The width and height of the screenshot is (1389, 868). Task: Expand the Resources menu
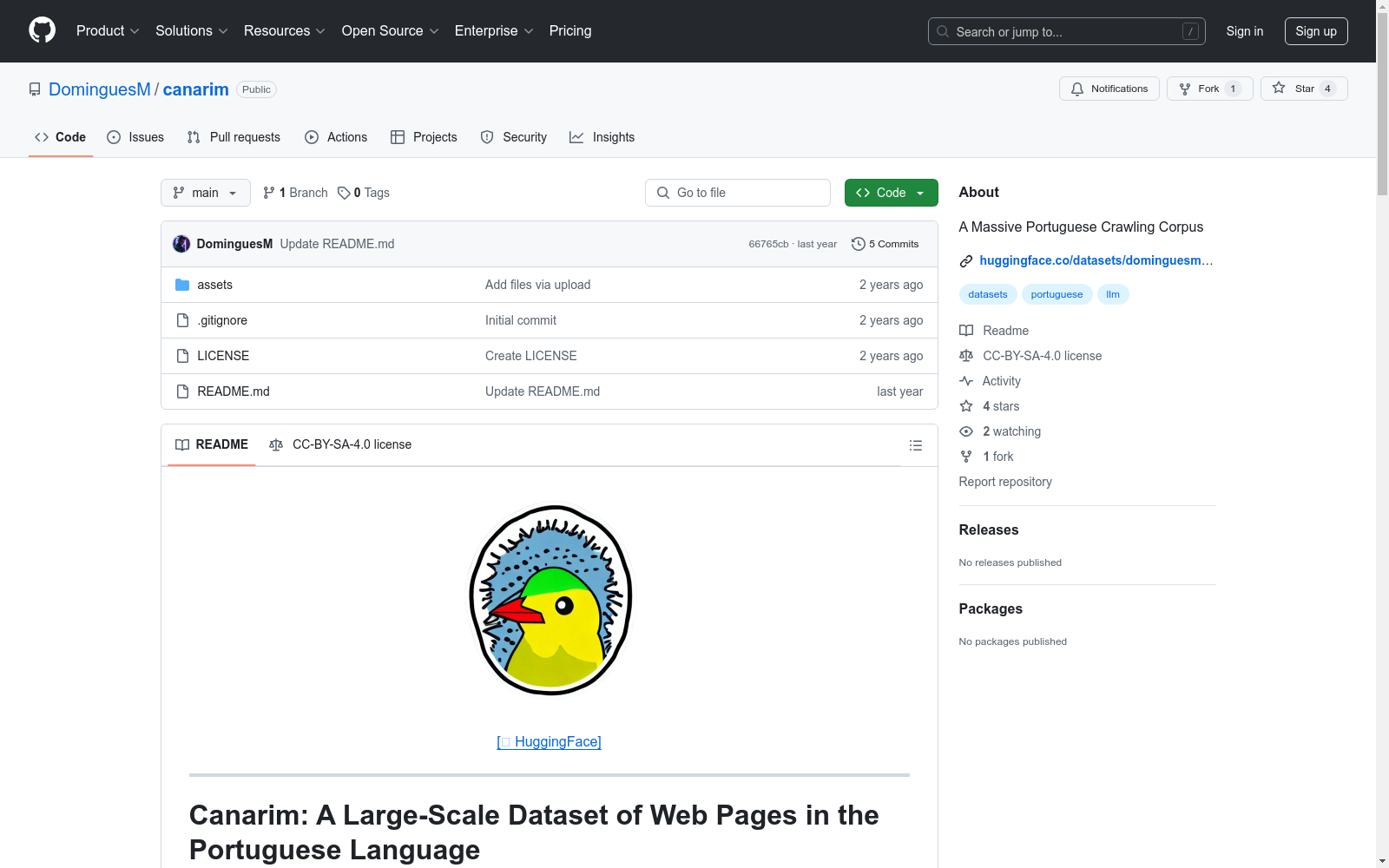pyautogui.click(x=285, y=31)
